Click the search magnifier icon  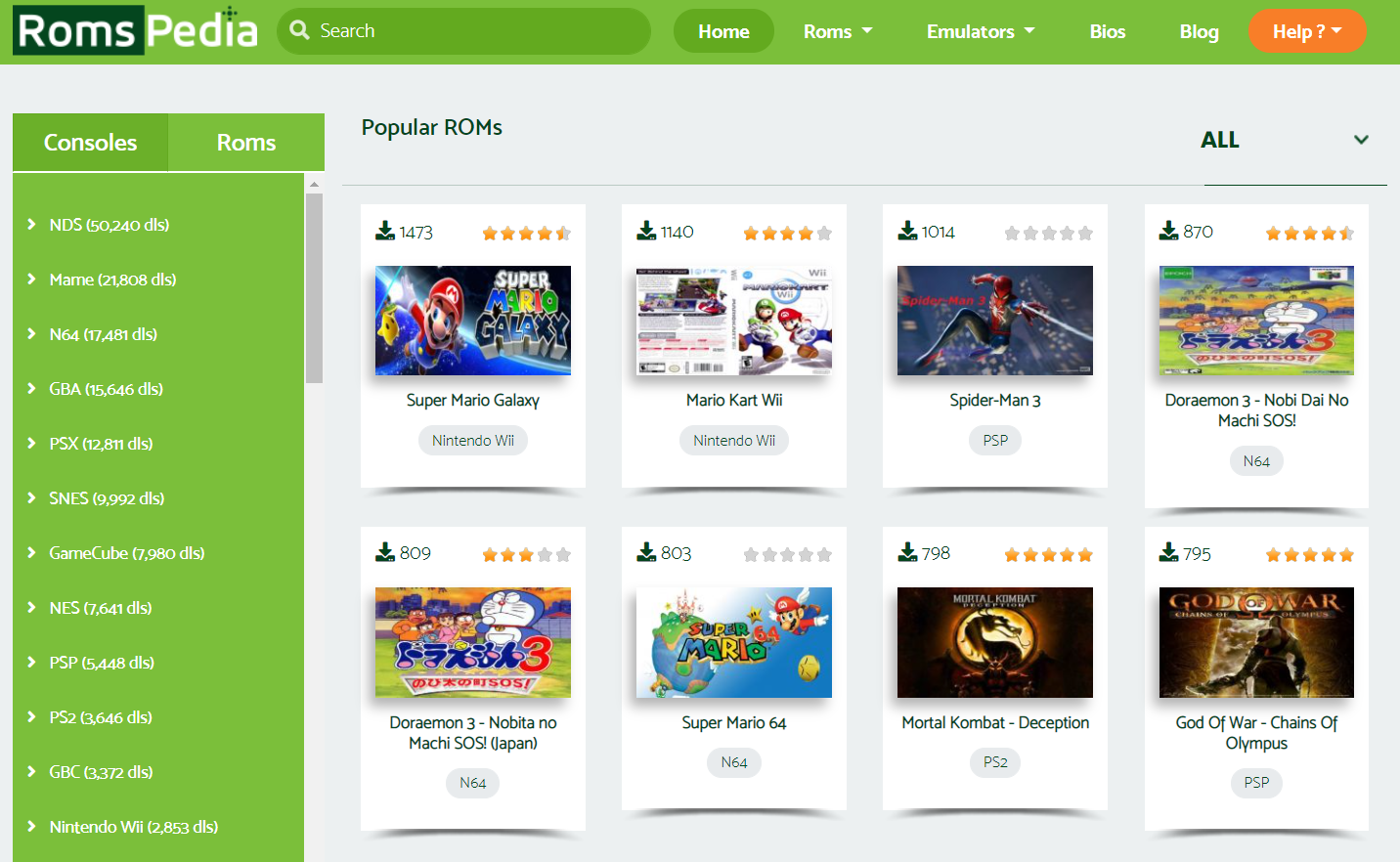point(300,30)
